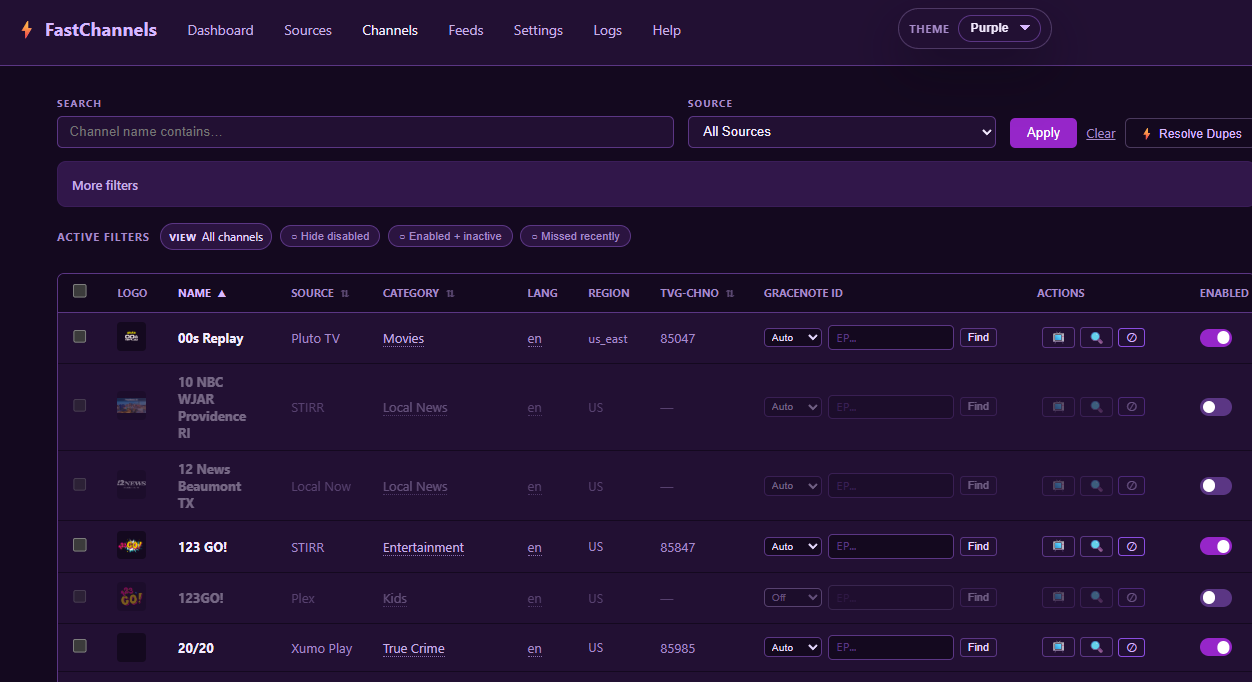Open the Feeds menu item
This screenshot has height=682, width=1252.
click(x=465, y=30)
